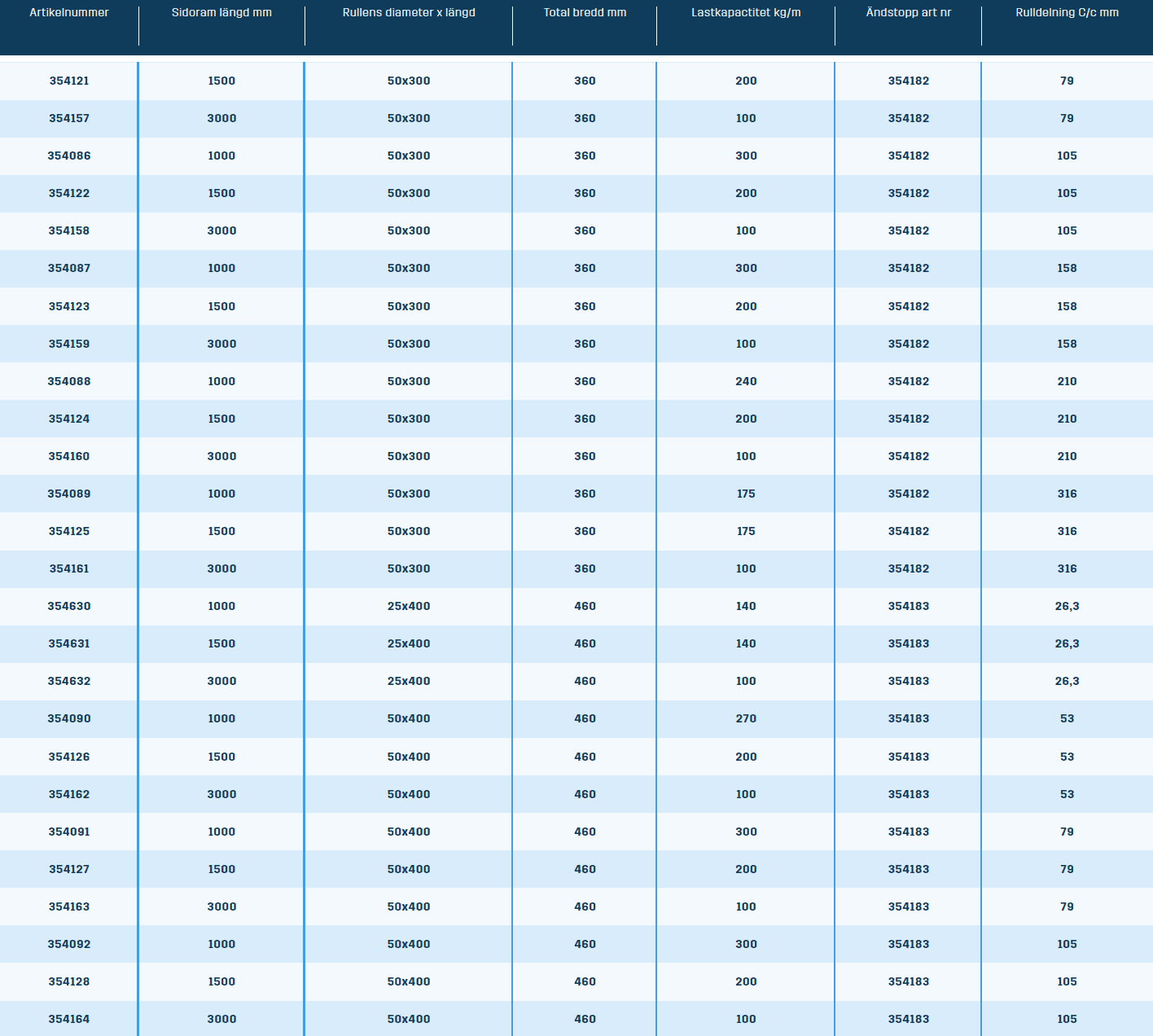Image resolution: width=1153 pixels, height=1036 pixels.
Task: Click load capacity 270 in row 354090
Action: tap(746, 719)
